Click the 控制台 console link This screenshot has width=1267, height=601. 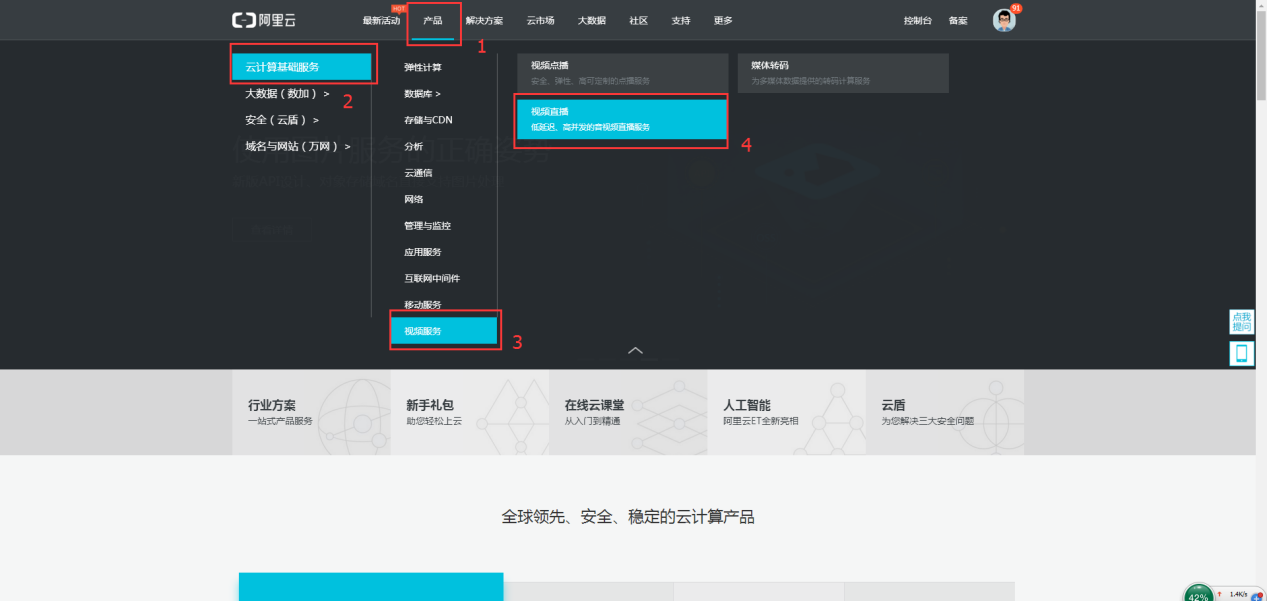tap(917, 21)
